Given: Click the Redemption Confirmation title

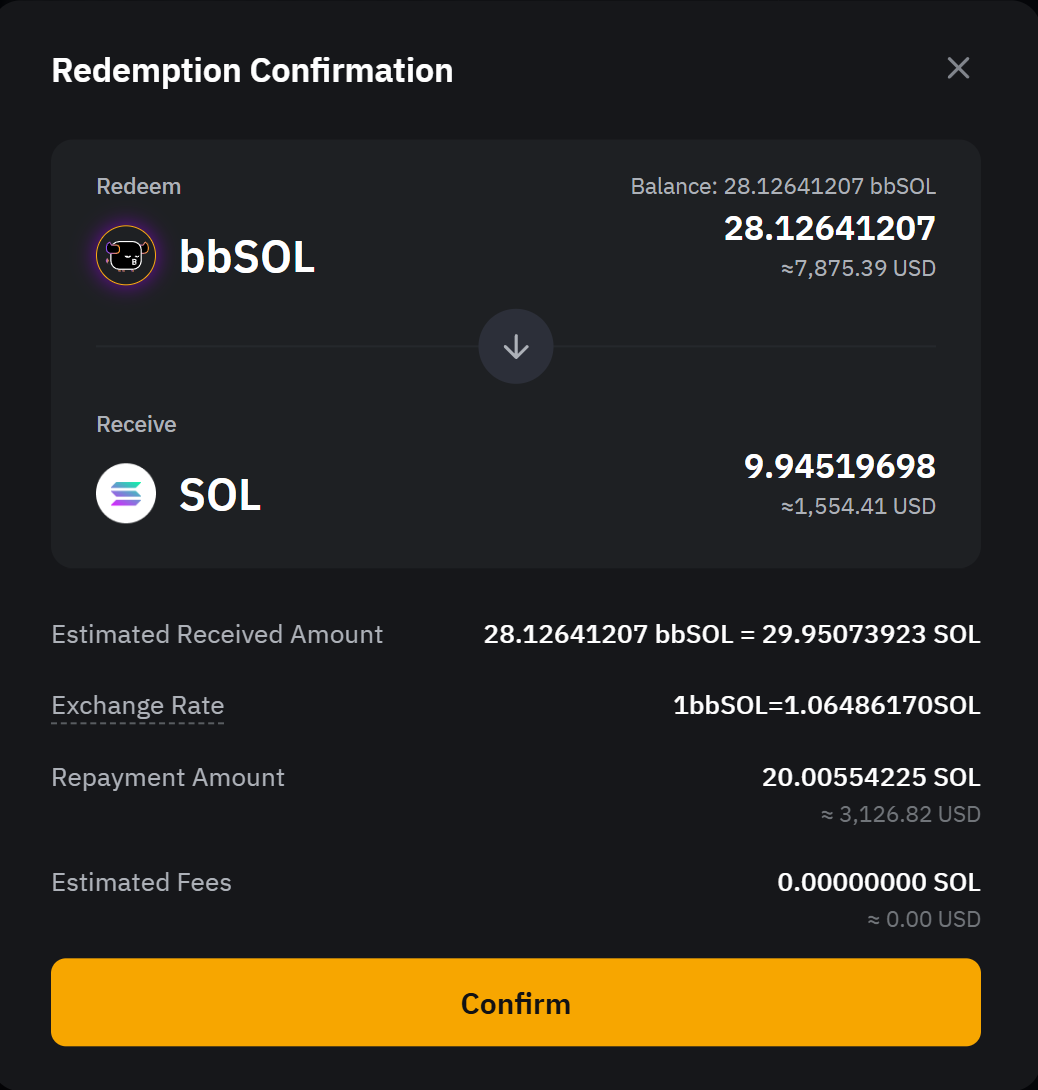Looking at the screenshot, I should (252, 71).
